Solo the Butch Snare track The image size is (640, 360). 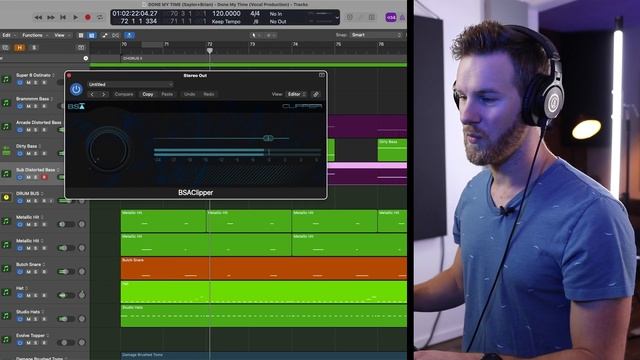click(x=36, y=272)
